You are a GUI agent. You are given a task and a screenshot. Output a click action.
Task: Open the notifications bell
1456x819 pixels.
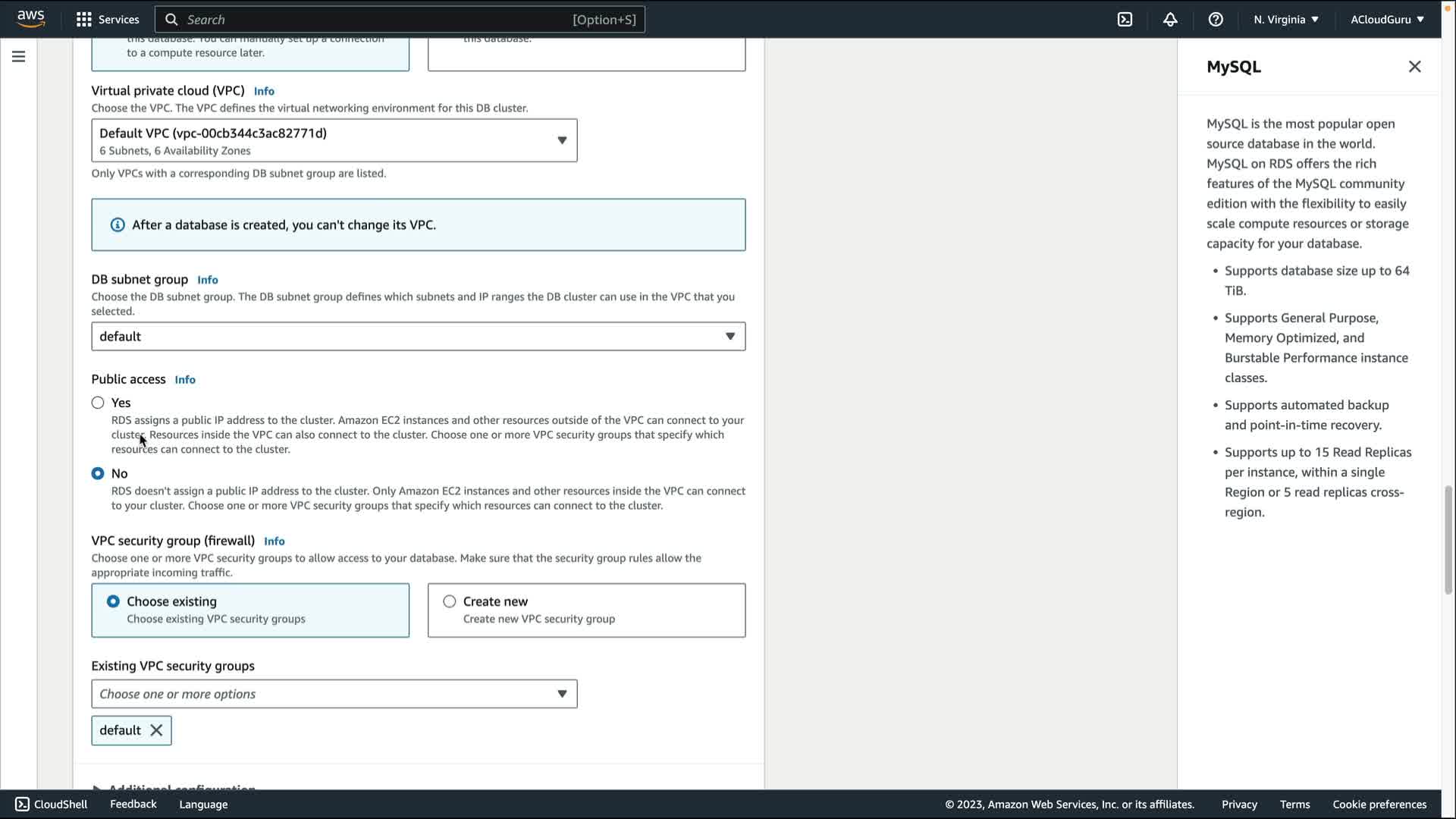1170,20
